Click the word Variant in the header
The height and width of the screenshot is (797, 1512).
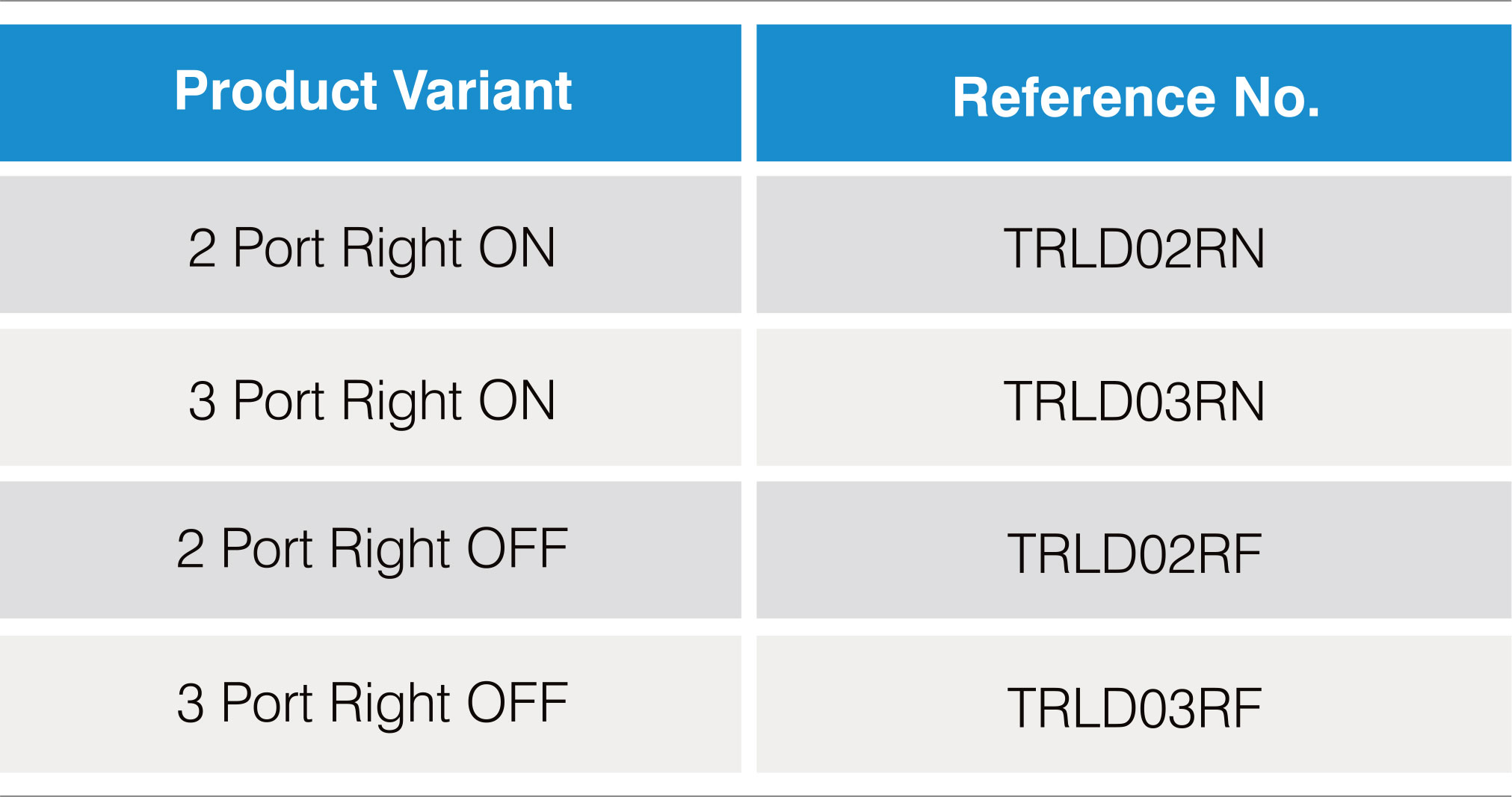tap(482, 92)
